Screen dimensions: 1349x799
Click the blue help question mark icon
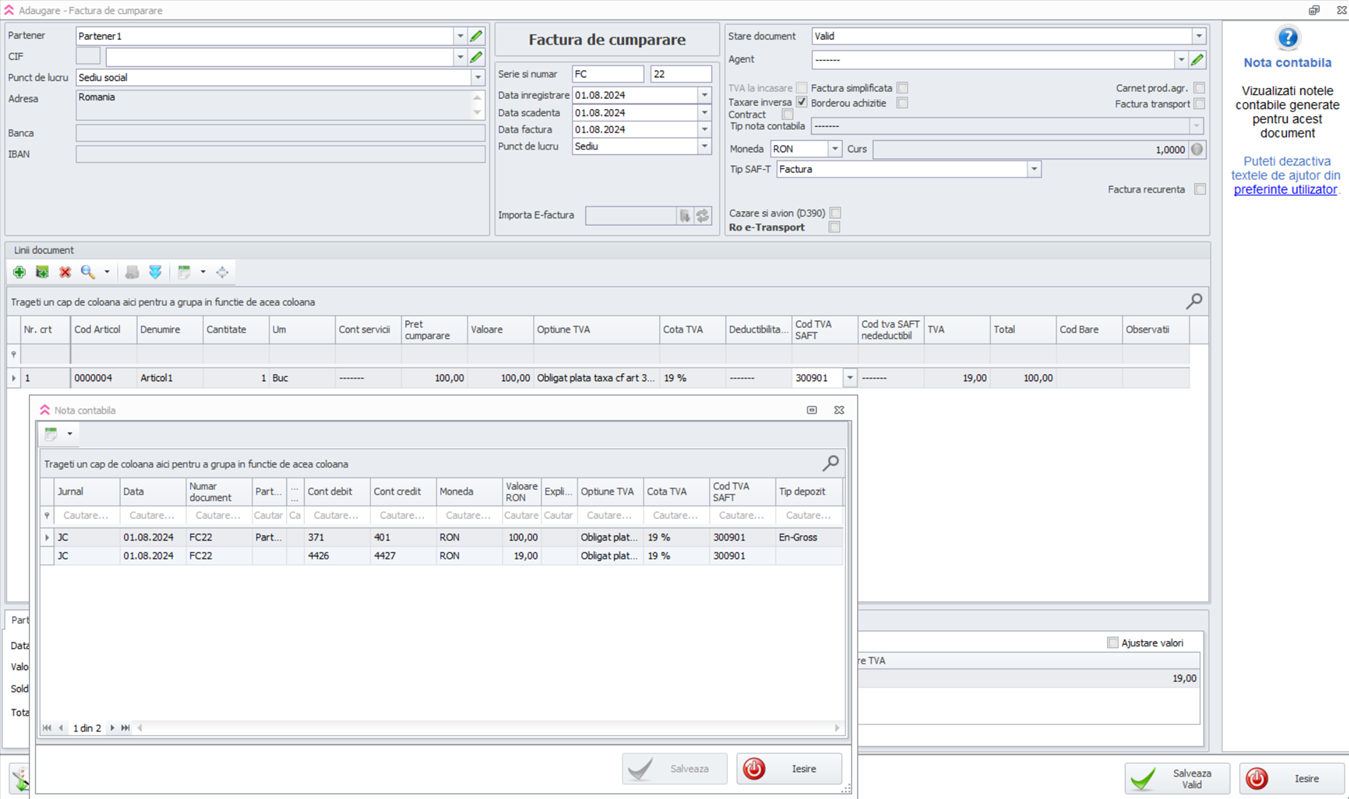click(1287, 38)
